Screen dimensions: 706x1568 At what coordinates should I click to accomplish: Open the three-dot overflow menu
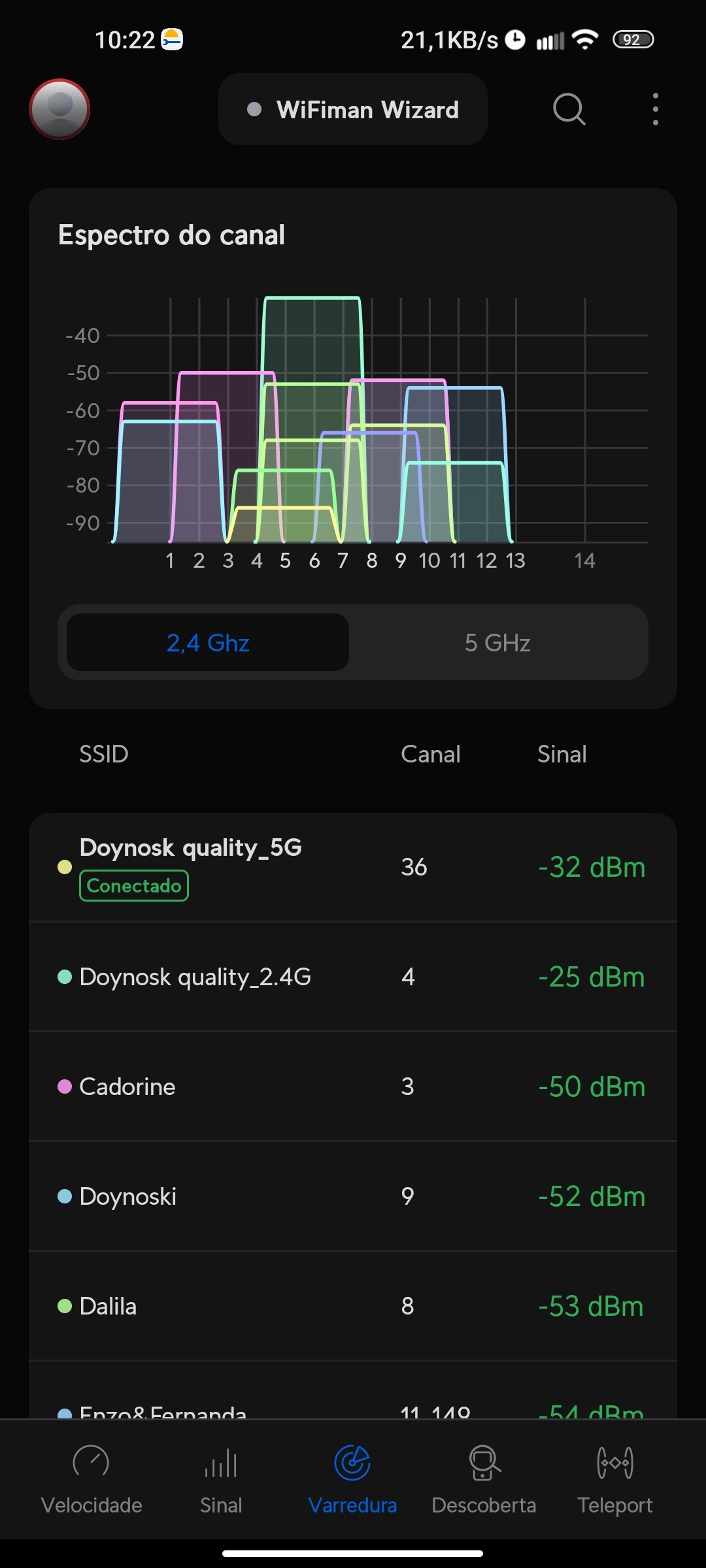tap(655, 109)
